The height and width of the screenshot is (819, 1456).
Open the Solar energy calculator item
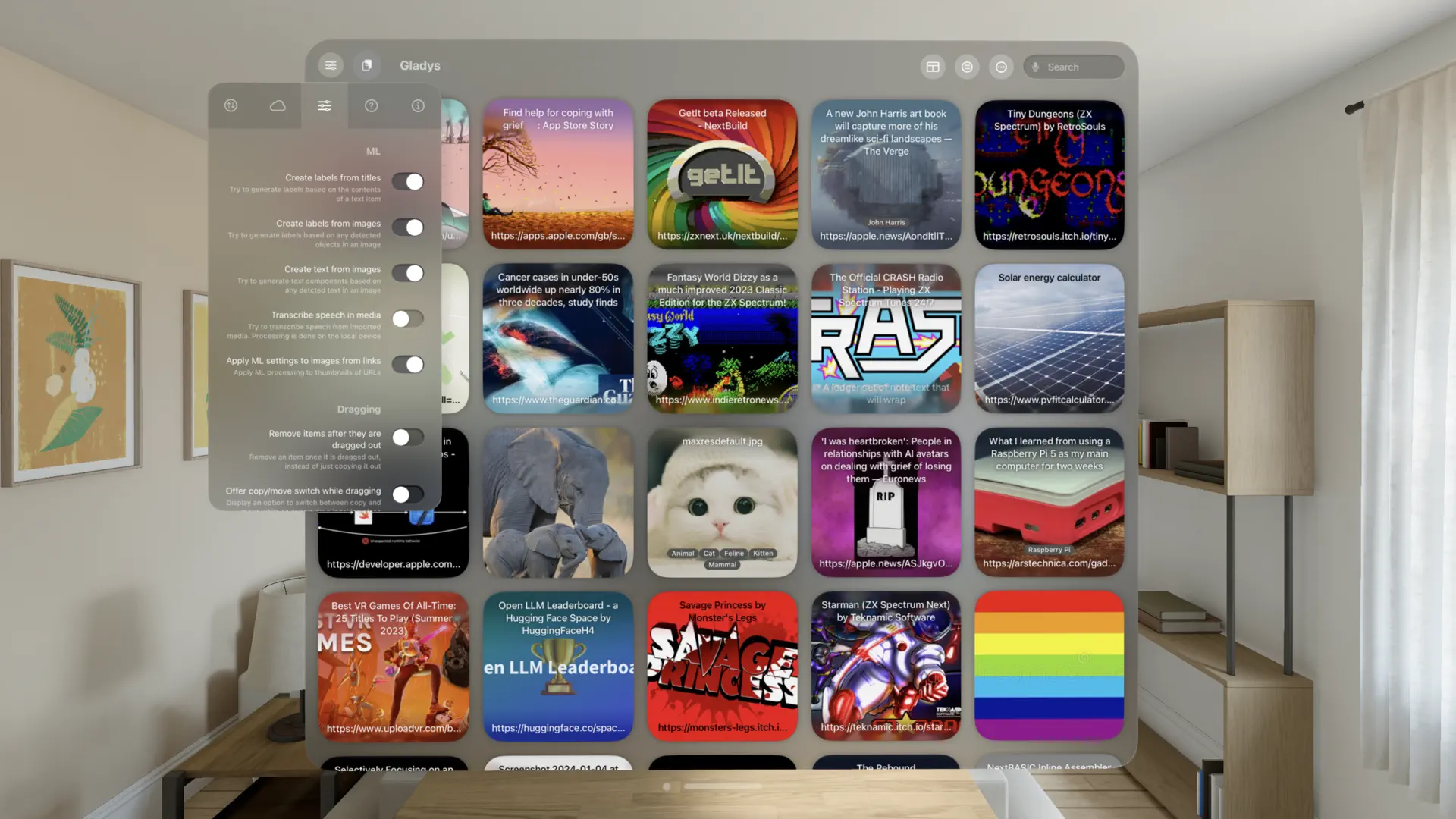point(1049,338)
